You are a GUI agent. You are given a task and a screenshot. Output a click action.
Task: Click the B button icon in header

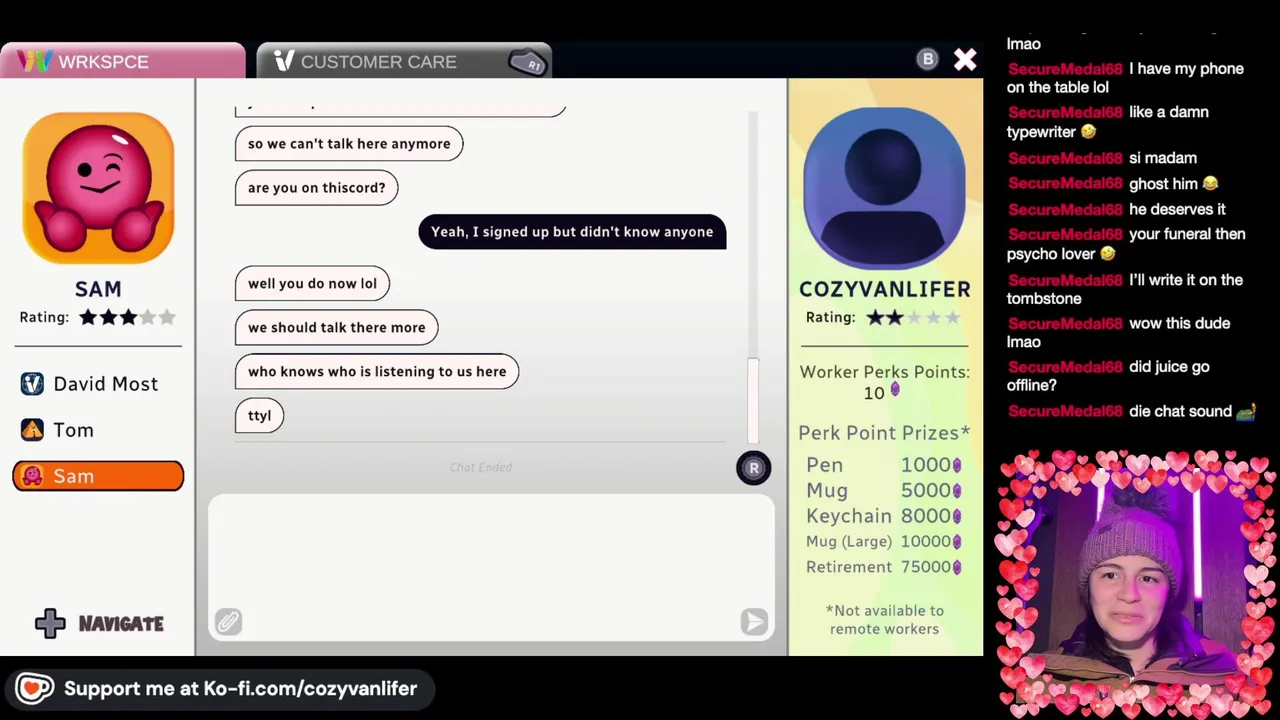pyautogui.click(x=928, y=60)
